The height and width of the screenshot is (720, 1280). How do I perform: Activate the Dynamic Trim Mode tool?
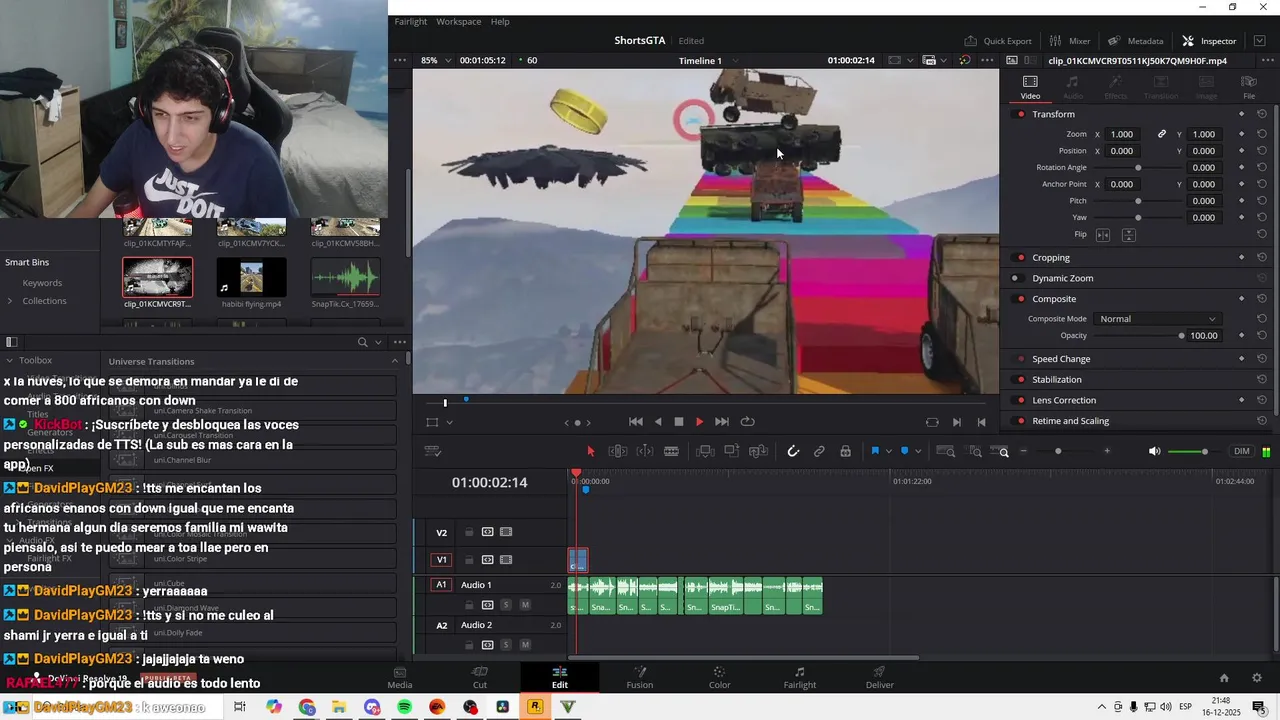[x=645, y=451]
